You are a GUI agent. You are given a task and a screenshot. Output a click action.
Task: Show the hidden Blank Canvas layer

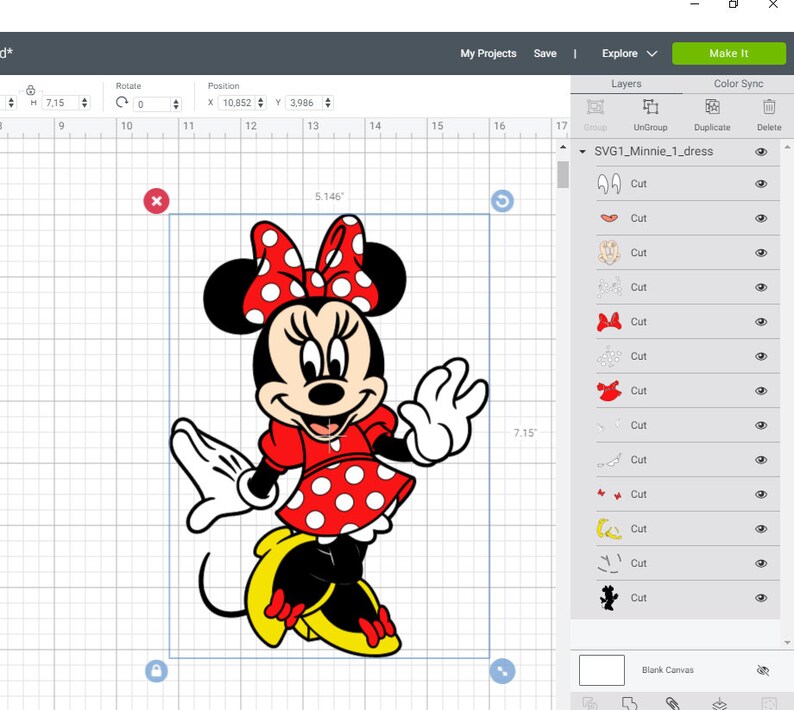763,670
